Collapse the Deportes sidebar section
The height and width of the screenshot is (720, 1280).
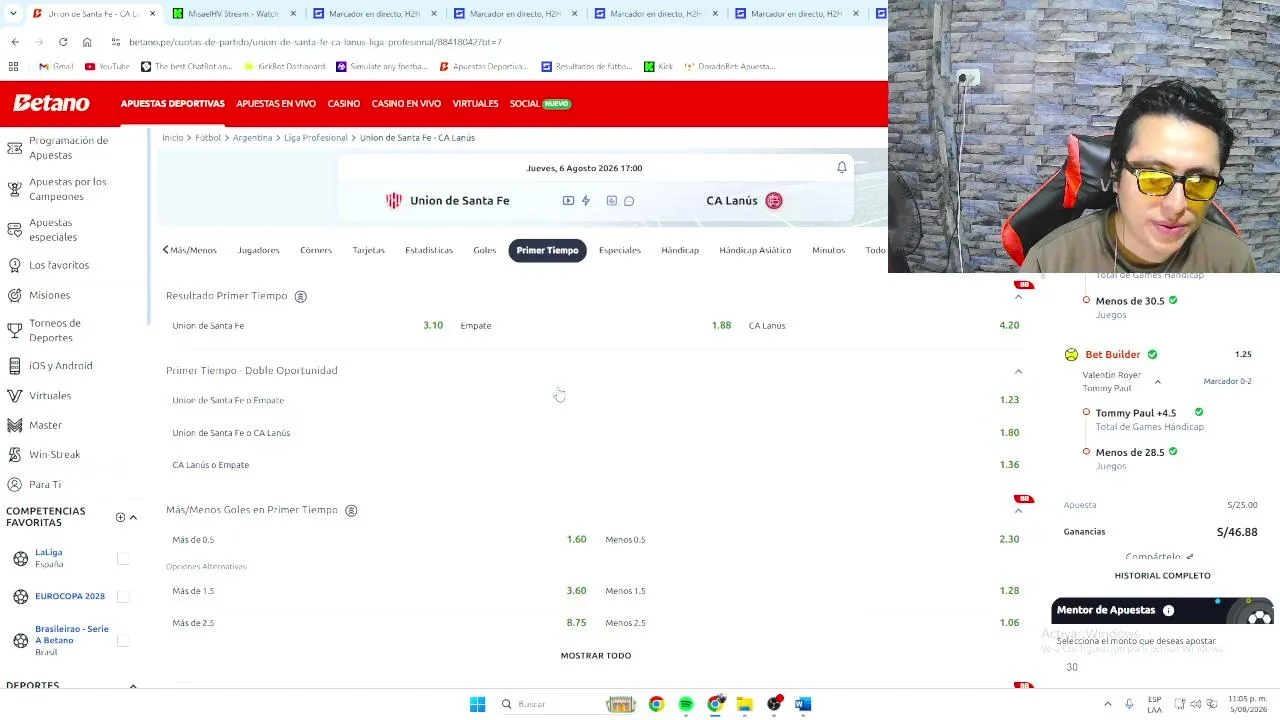[x=133, y=686]
